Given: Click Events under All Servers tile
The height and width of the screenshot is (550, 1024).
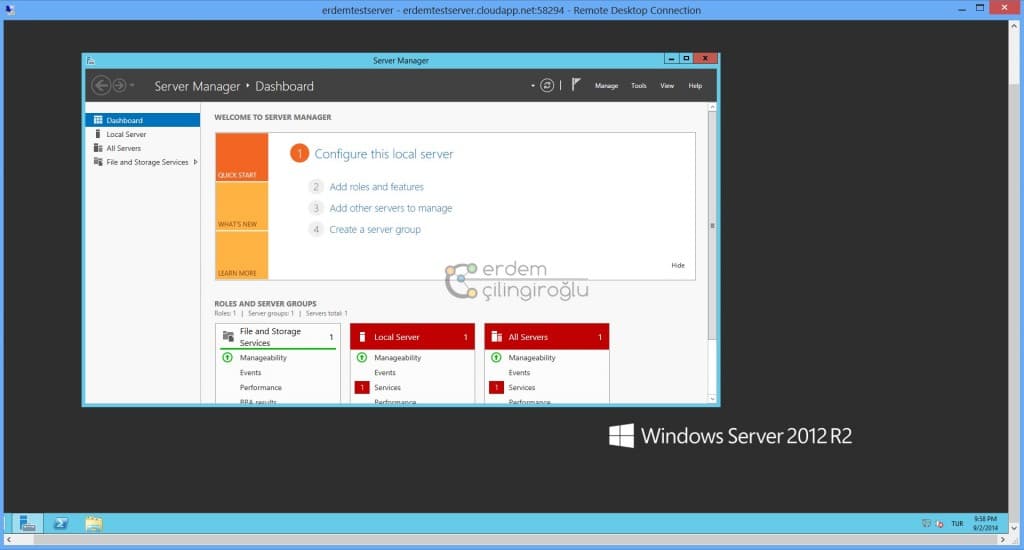Looking at the screenshot, I should pos(519,373).
